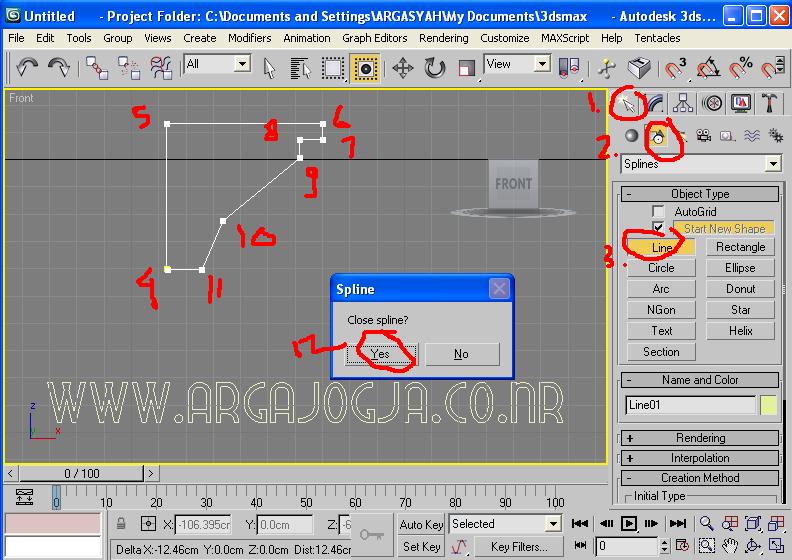Toggle the Set Key button
This screenshot has height=560, width=792.
(421, 546)
